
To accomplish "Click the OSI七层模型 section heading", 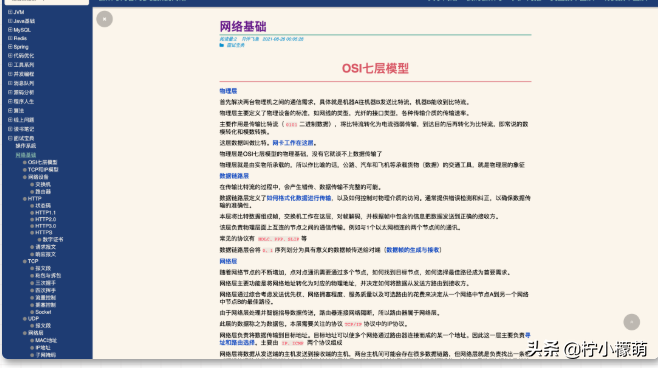I will click(375, 68).
